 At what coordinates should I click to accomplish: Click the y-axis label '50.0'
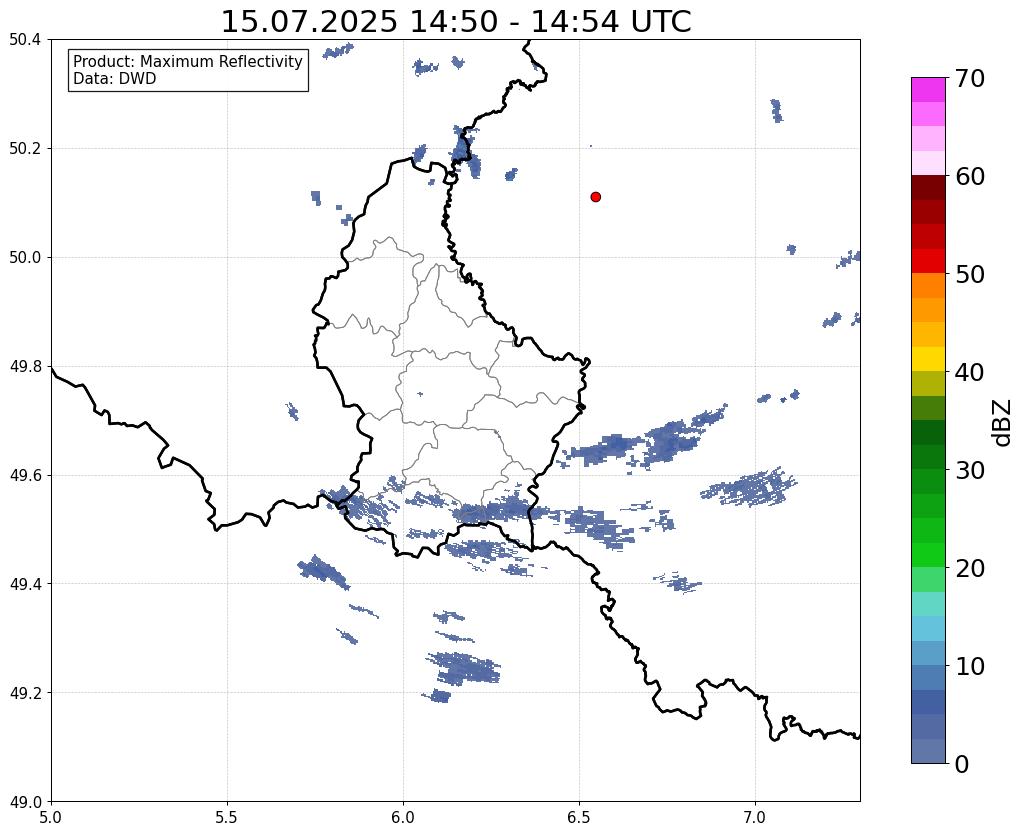pos(25,258)
